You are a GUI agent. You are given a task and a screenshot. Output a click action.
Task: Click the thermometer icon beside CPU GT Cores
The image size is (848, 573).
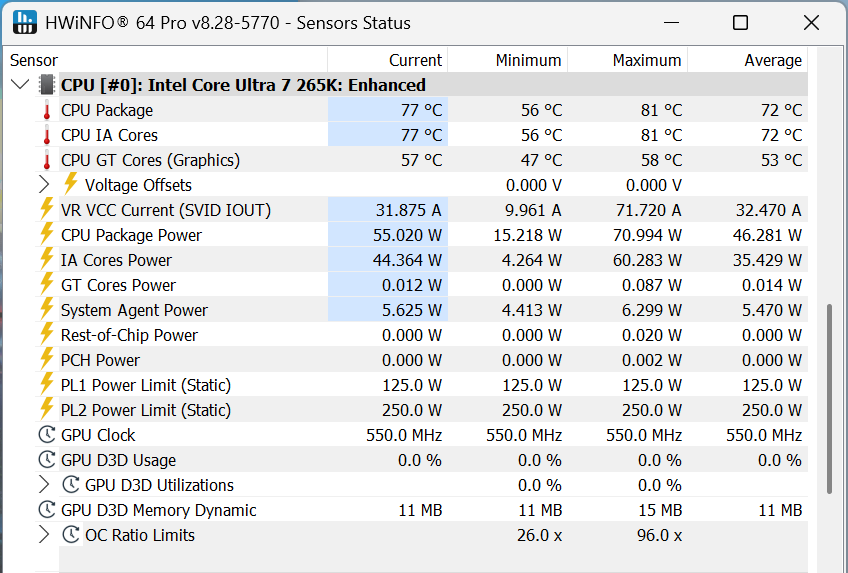pyautogui.click(x=46, y=160)
